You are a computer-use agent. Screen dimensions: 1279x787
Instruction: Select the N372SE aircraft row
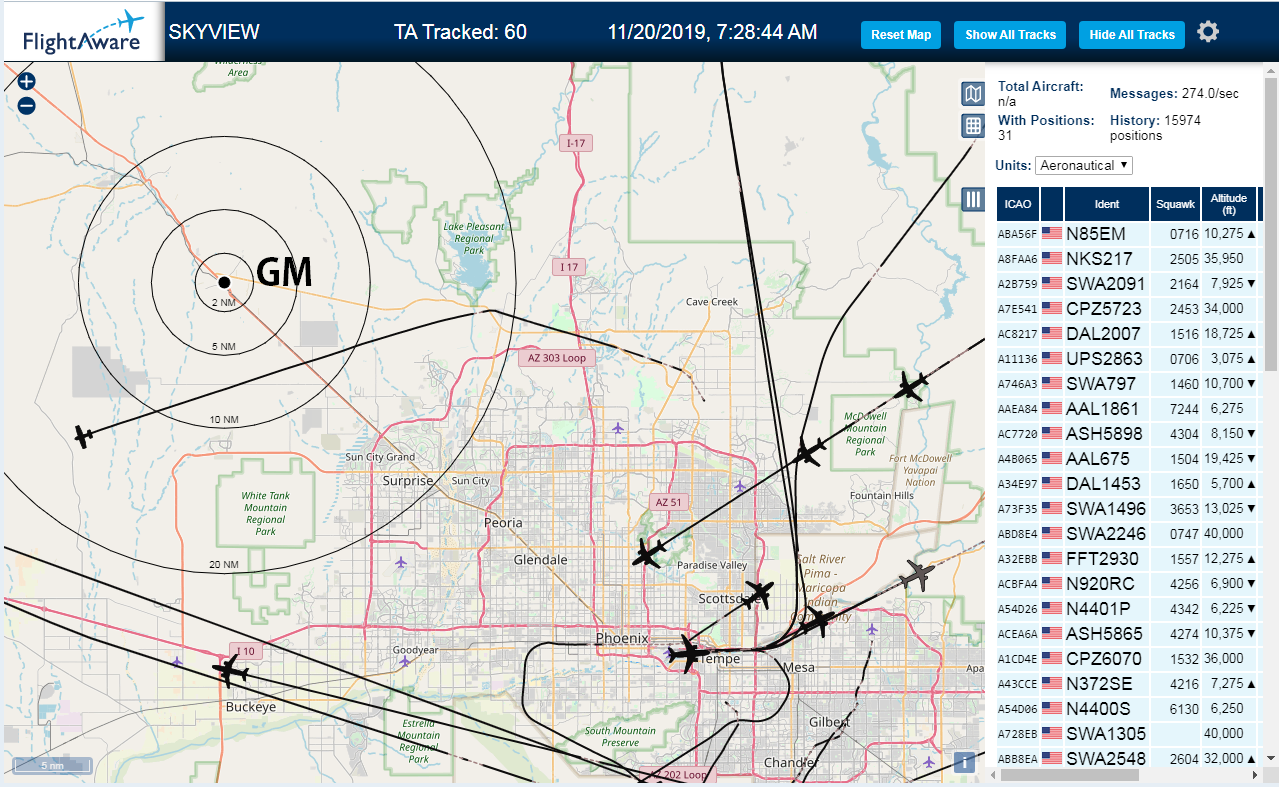(x=1127, y=684)
